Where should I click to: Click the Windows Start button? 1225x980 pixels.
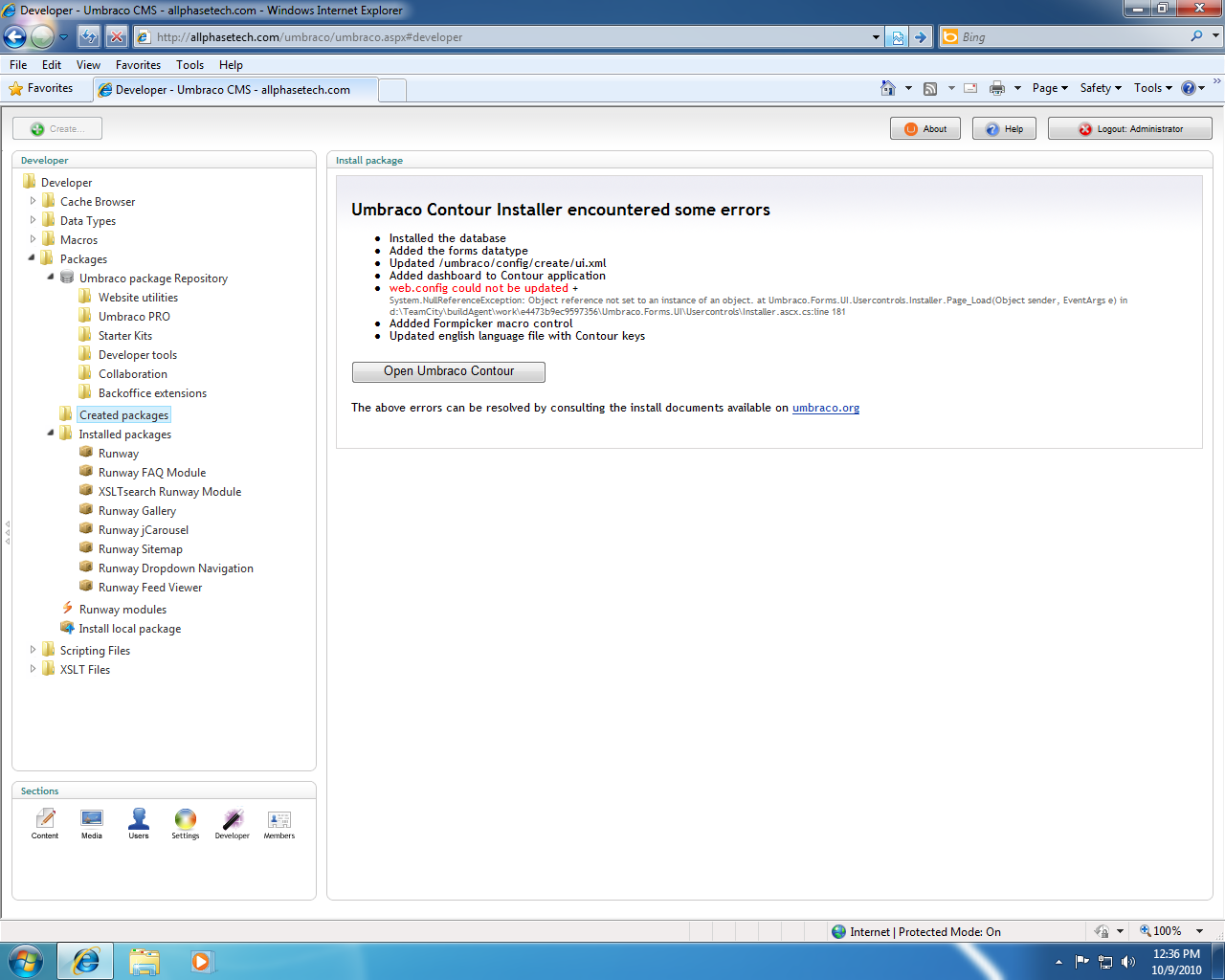click(25, 961)
